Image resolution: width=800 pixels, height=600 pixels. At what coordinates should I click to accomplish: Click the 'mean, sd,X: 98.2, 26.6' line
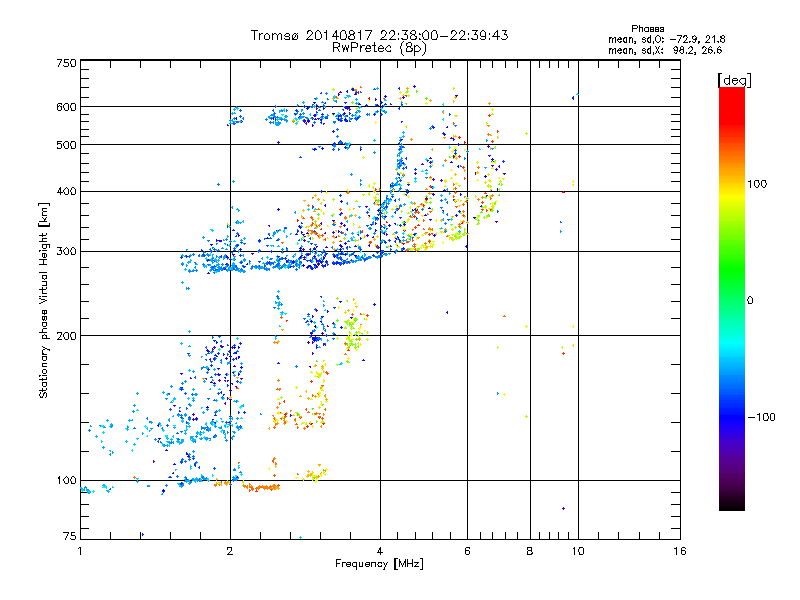pyautogui.click(x=665, y=50)
